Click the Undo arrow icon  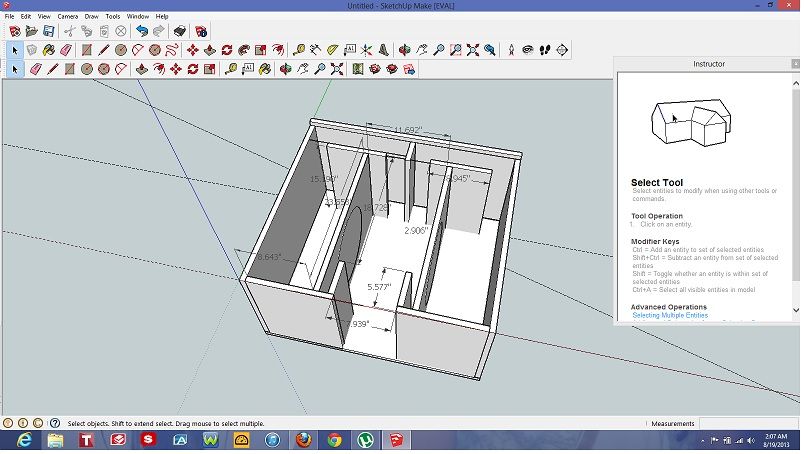point(142,31)
